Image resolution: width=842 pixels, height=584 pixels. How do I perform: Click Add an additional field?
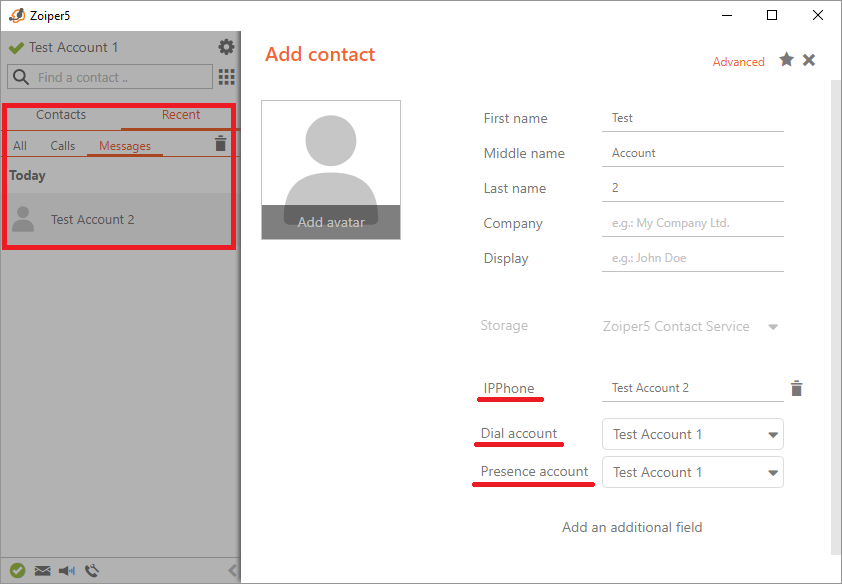point(632,527)
